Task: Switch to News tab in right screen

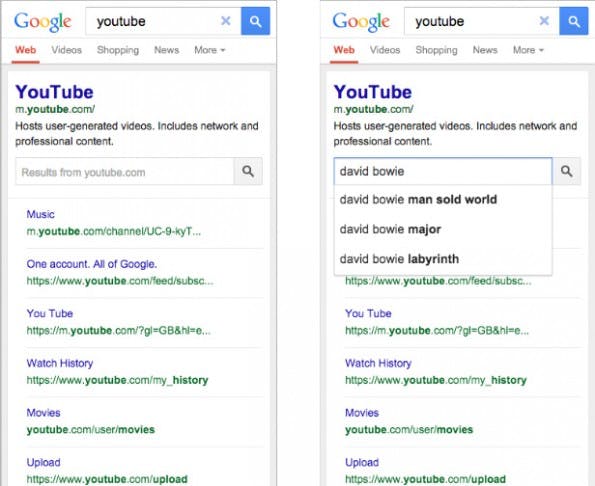Action: point(485,50)
